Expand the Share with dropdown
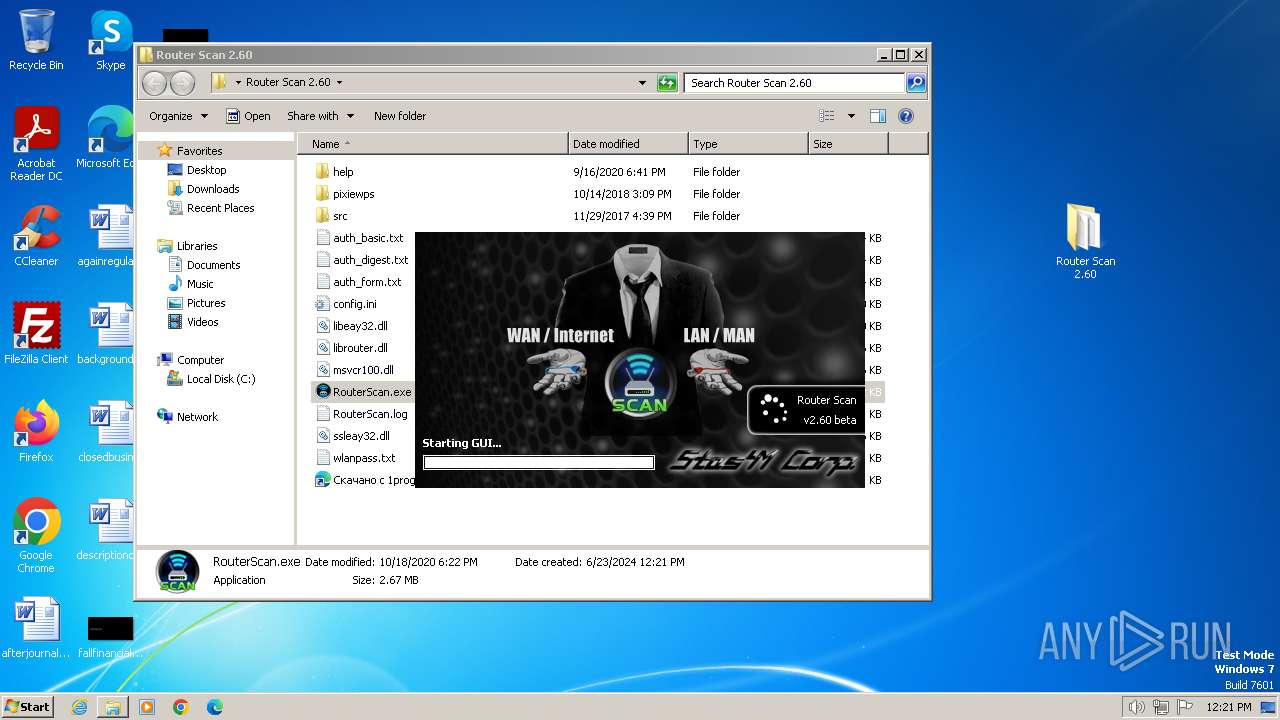The height and width of the screenshot is (720, 1280). coord(320,116)
